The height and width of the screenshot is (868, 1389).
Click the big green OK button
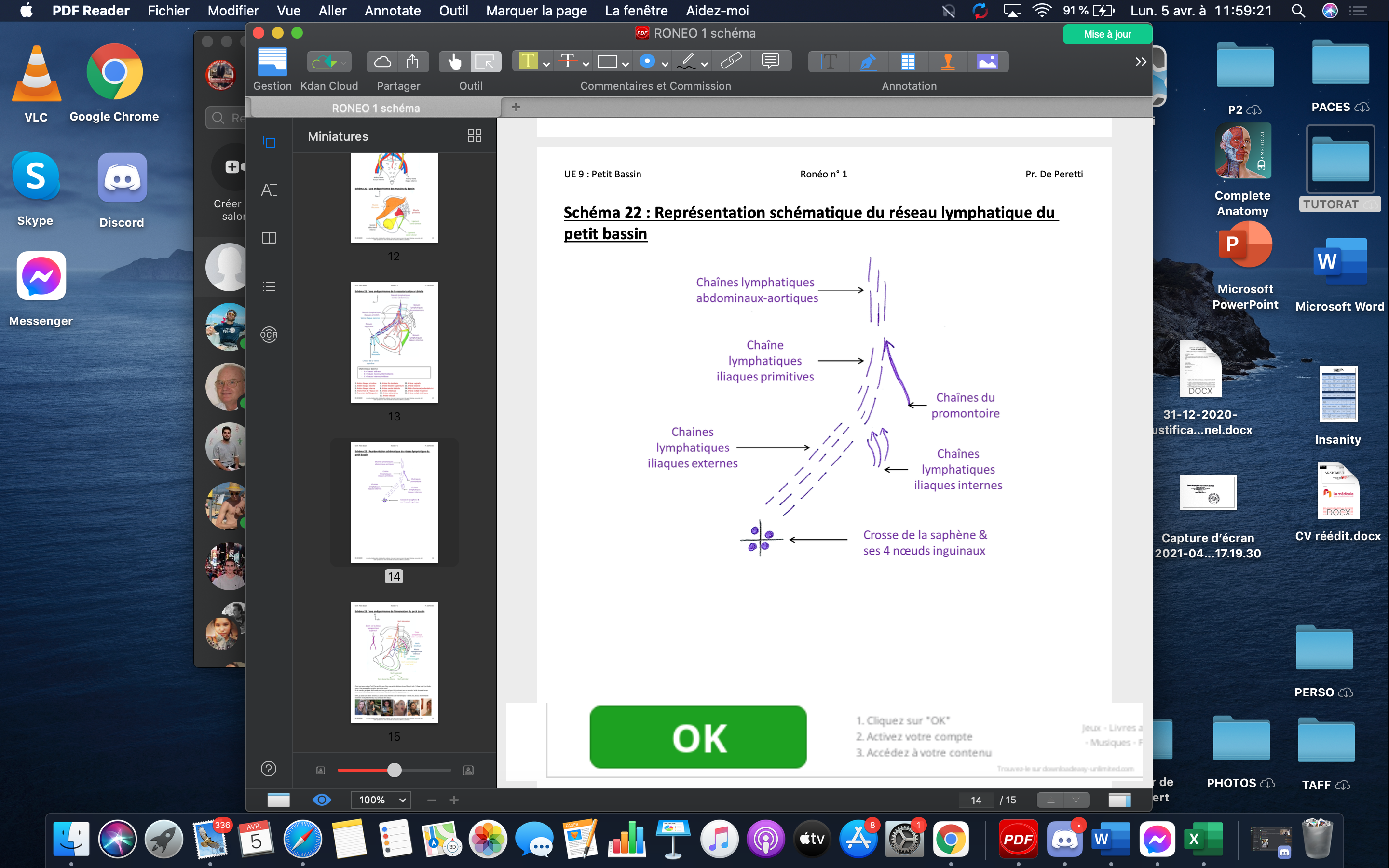coord(698,737)
